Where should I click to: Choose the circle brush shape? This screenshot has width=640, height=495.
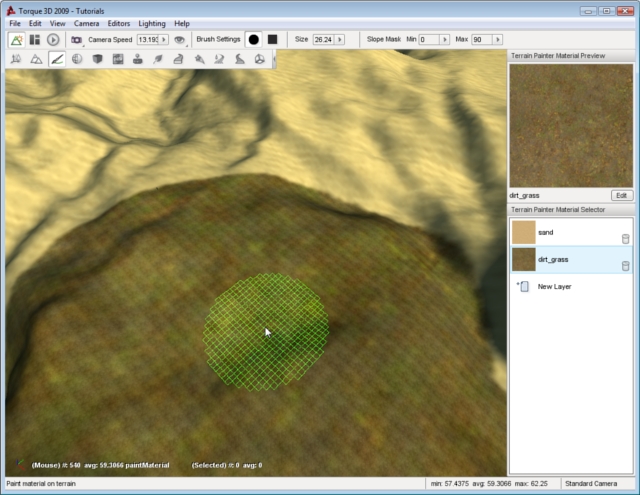pyautogui.click(x=253, y=39)
